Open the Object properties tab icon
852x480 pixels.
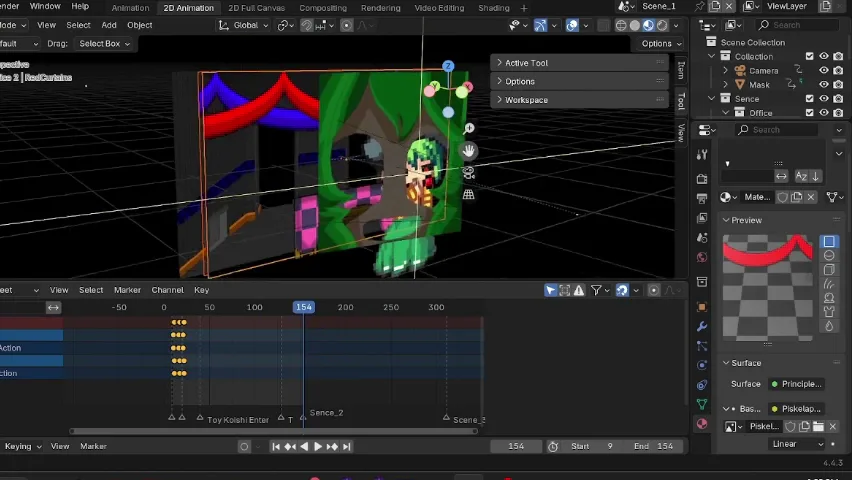pyautogui.click(x=702, y=307)
